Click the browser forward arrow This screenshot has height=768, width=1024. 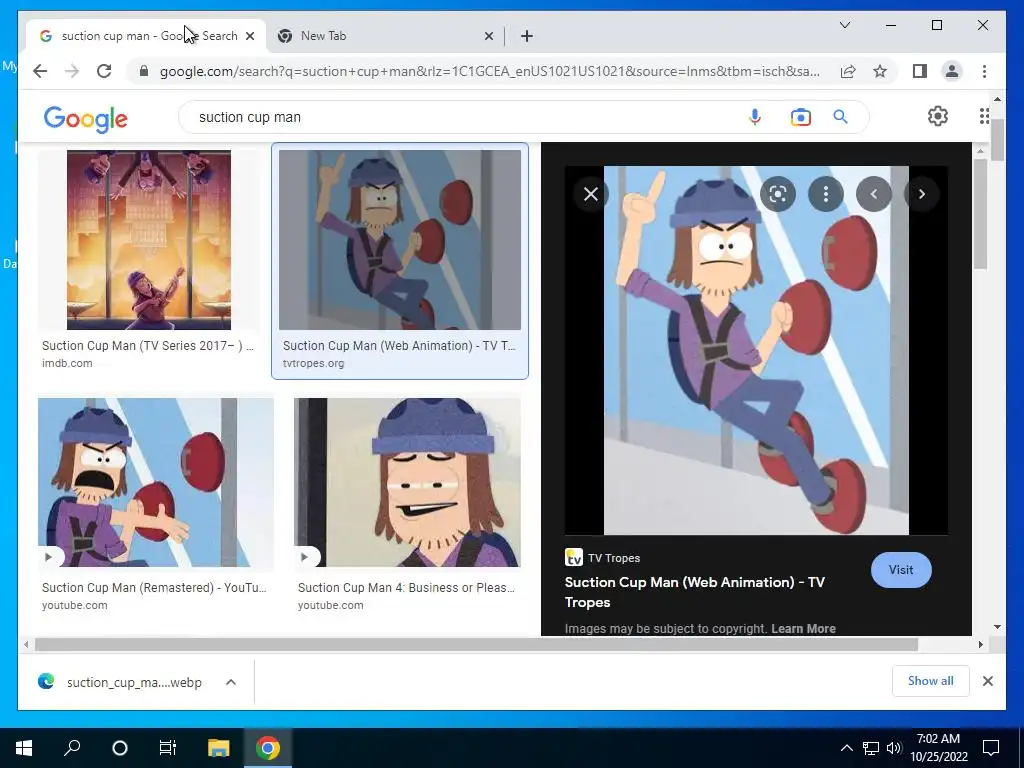pos(72,71)
